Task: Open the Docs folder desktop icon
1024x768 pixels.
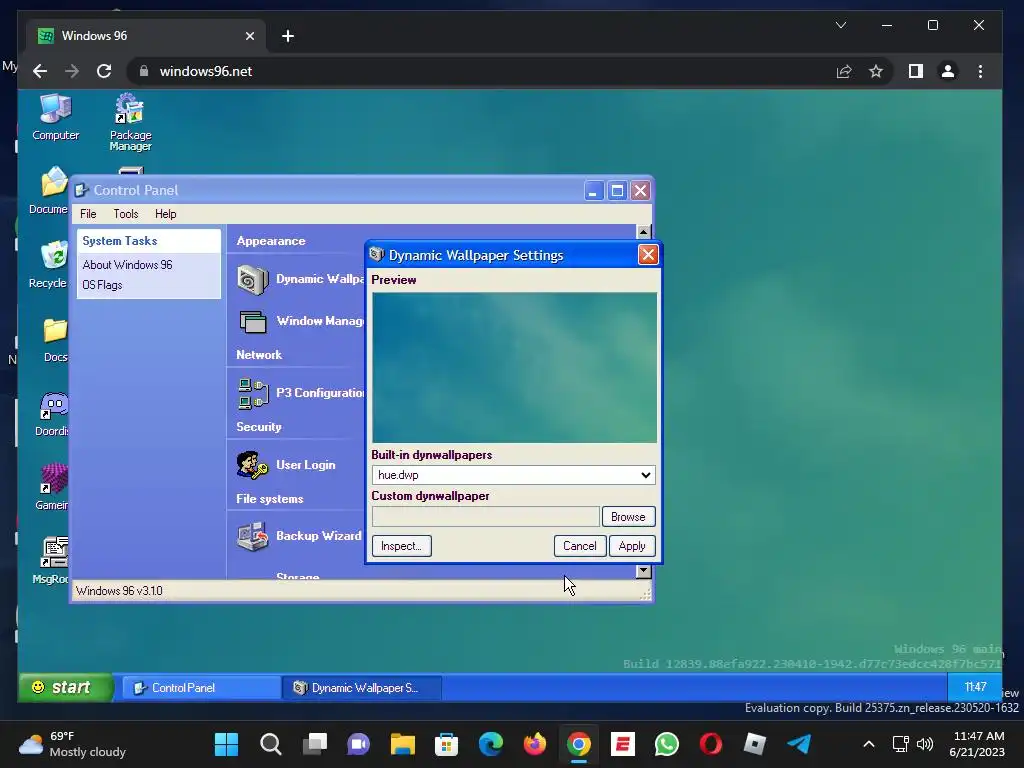Action: (x=55, y=340)
